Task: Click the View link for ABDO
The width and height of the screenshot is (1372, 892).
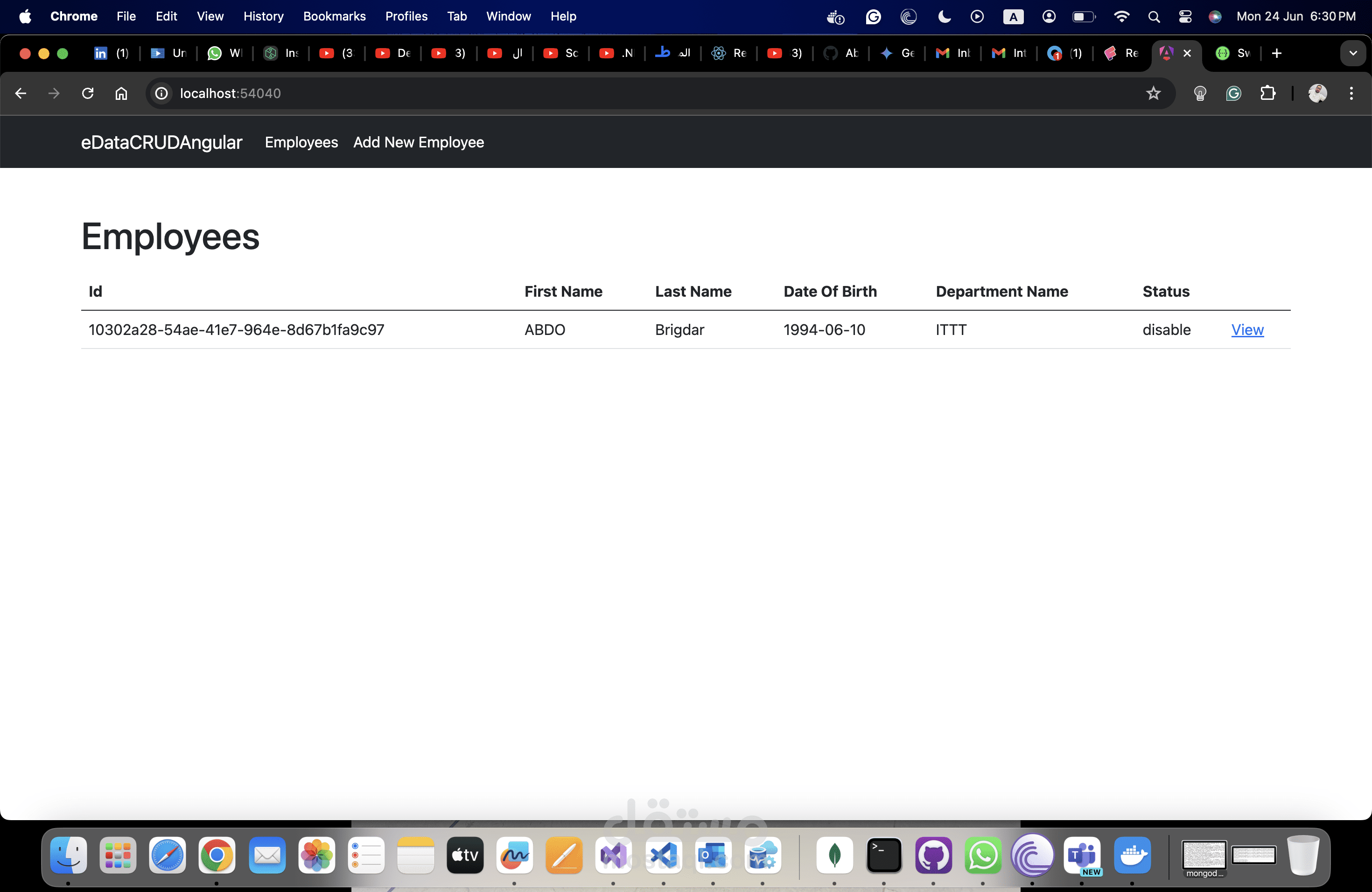Action: click(1247, 330)
